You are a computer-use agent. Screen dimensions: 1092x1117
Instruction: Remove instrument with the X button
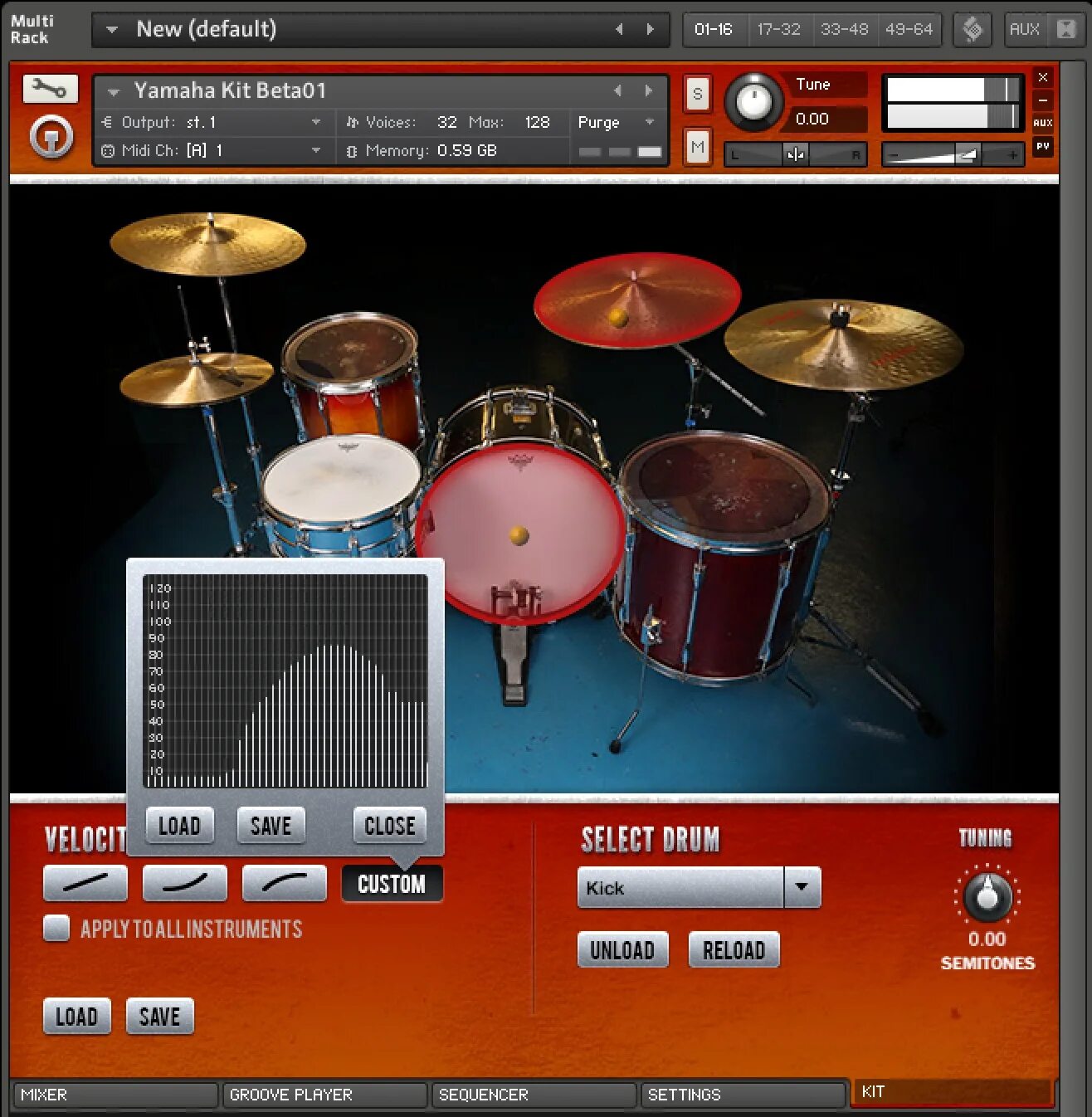(1043, 77)
